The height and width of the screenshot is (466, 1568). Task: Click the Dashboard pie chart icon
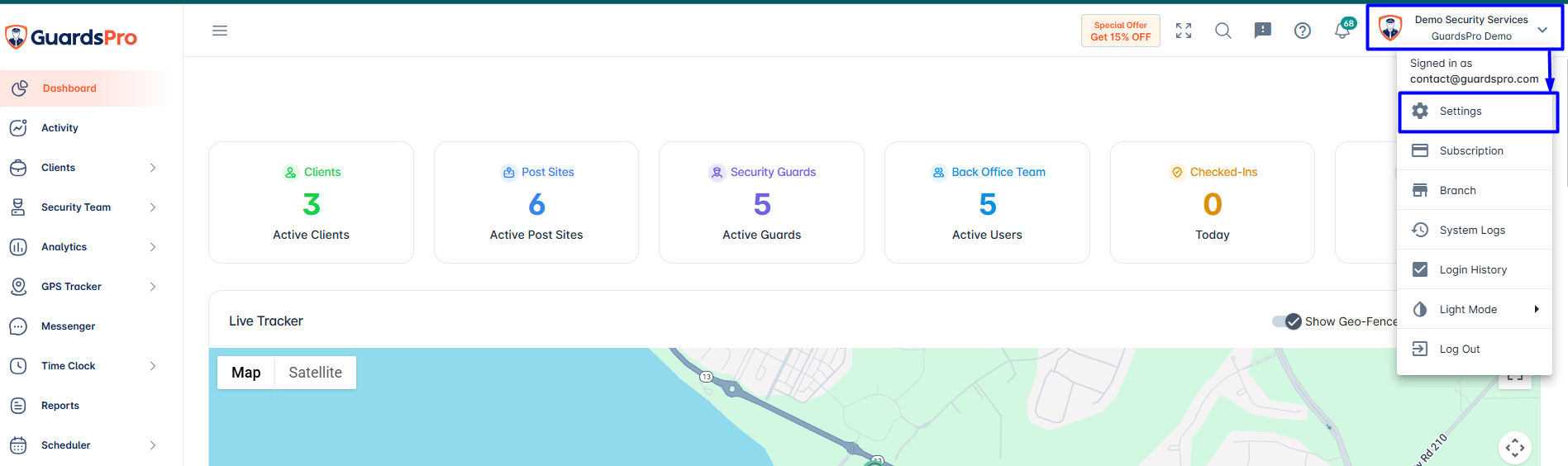[20, 88]
